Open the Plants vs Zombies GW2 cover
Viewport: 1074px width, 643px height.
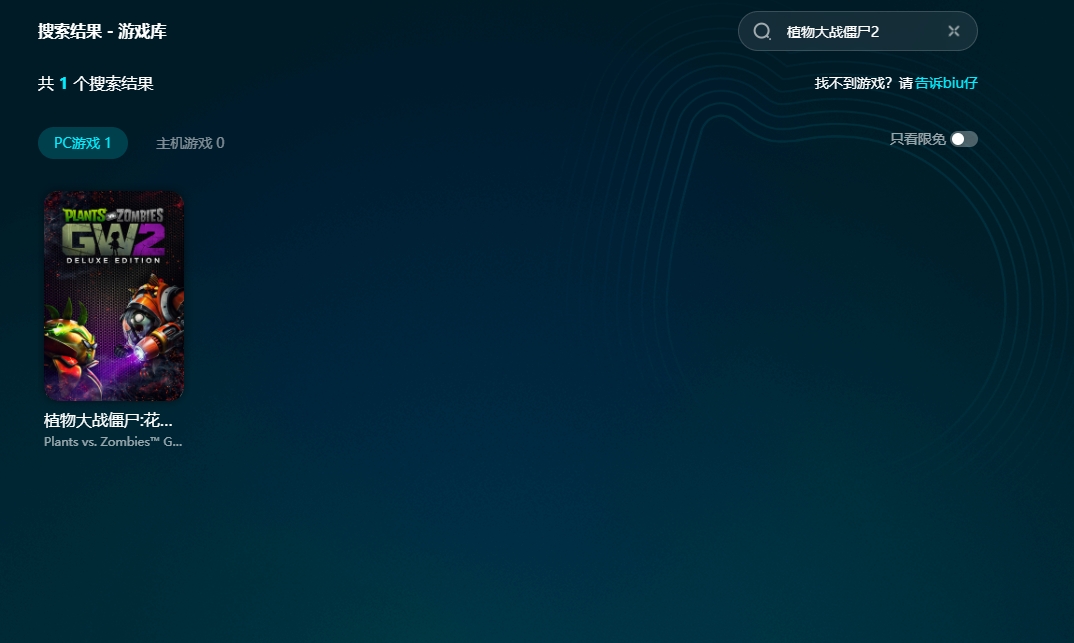click(114, 296)
